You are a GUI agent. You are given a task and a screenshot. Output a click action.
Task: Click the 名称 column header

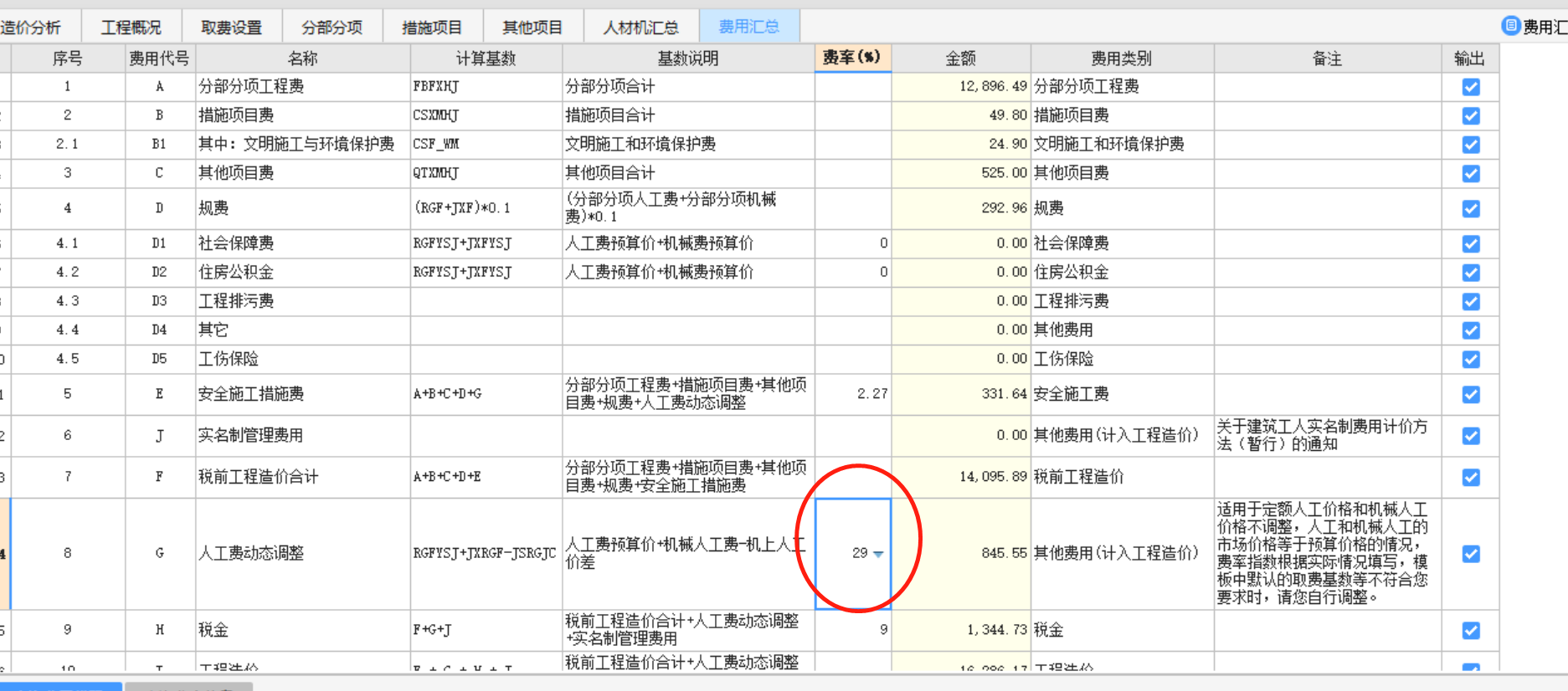tap(303, 59)
